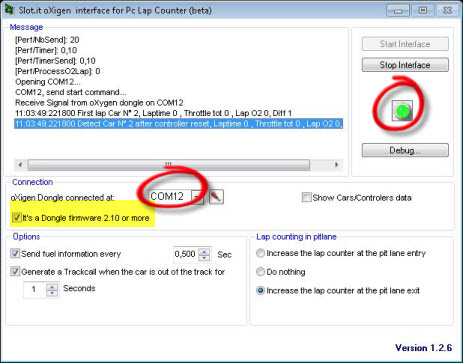
Task: Toggle Dongle firmware 2.10 or more checkbox
Action: coord(16,218)
